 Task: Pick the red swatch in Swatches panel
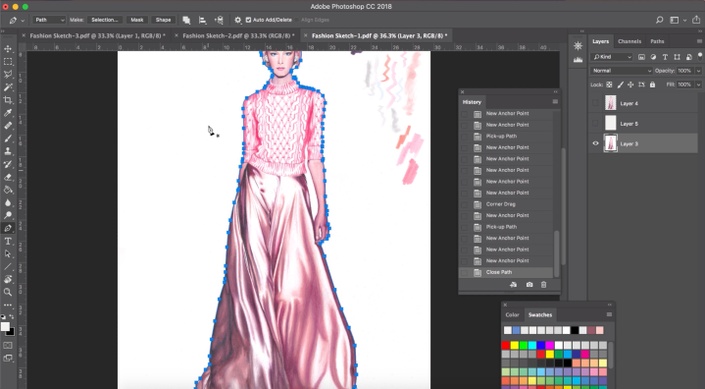pyautogui.click(x=506, y=345)
